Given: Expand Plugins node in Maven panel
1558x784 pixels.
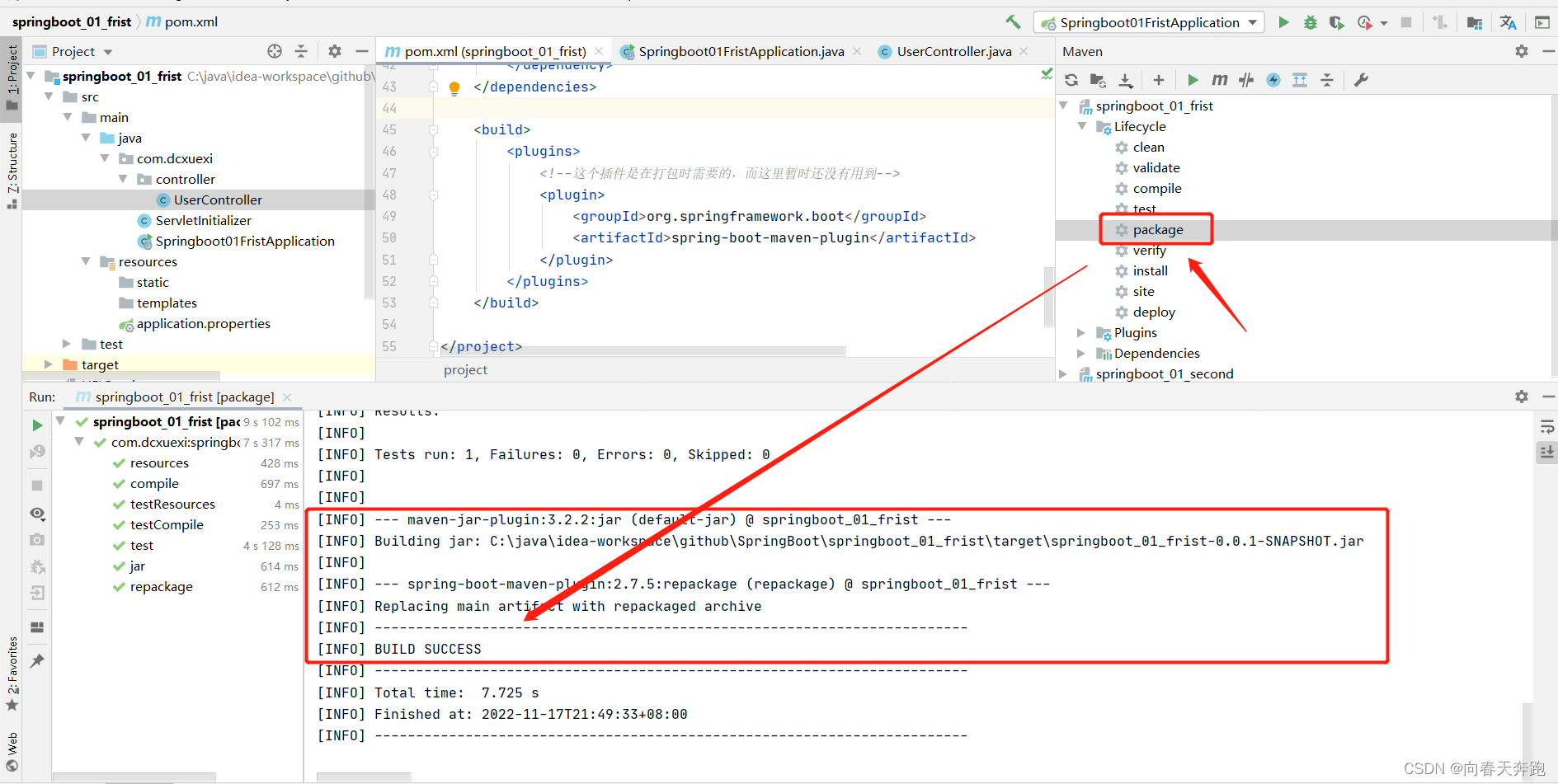Looking at the screenshot, I should pyautogui.click(x=1081, y=332).
